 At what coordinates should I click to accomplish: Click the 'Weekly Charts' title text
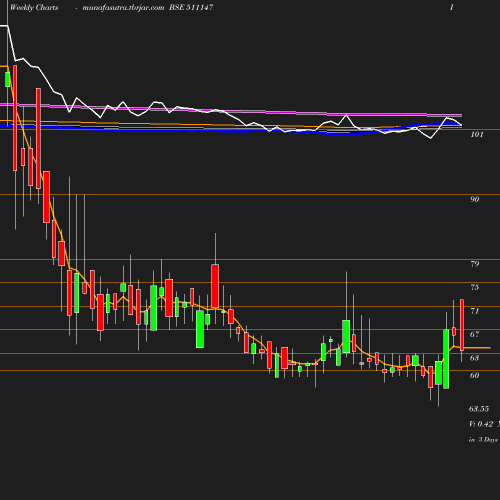coord(34,7)
